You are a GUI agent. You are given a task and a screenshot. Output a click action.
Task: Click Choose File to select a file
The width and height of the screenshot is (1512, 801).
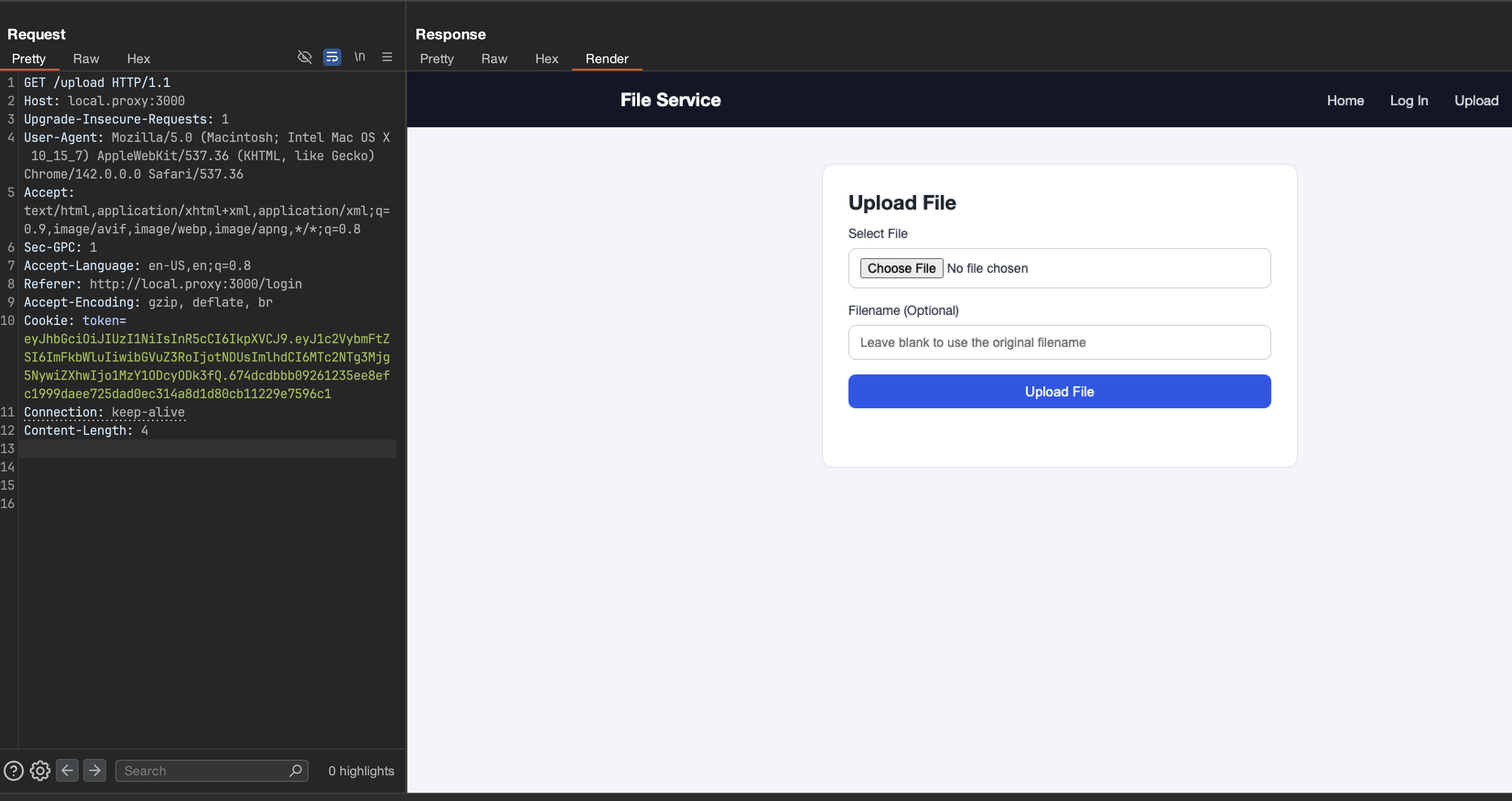coord(902,268)
